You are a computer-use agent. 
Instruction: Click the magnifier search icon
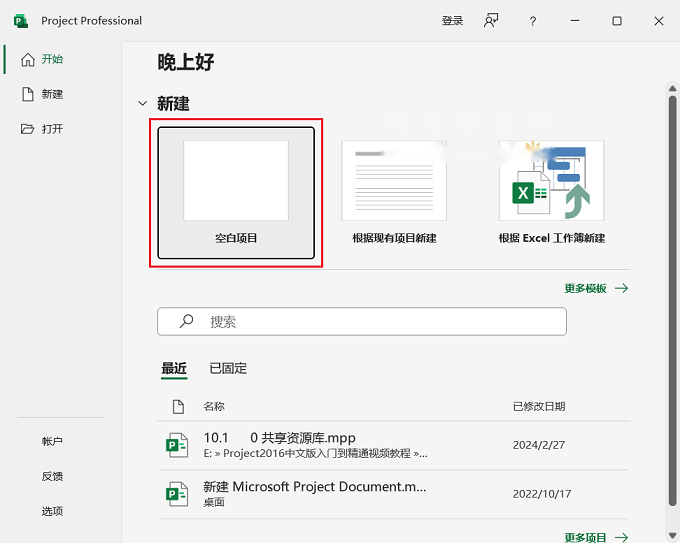(186, 321)
